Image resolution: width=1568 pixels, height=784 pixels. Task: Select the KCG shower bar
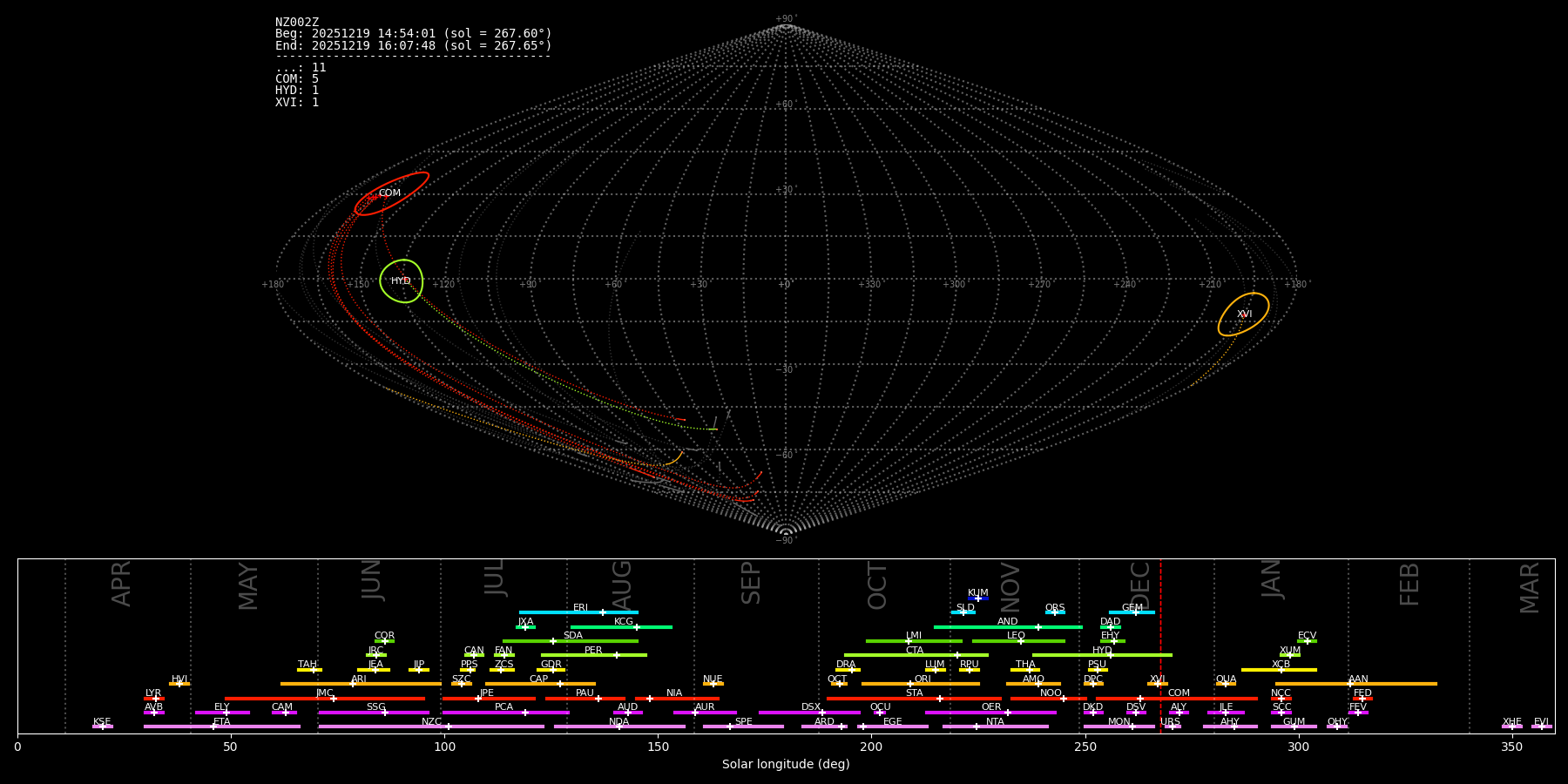pos(621,627)
